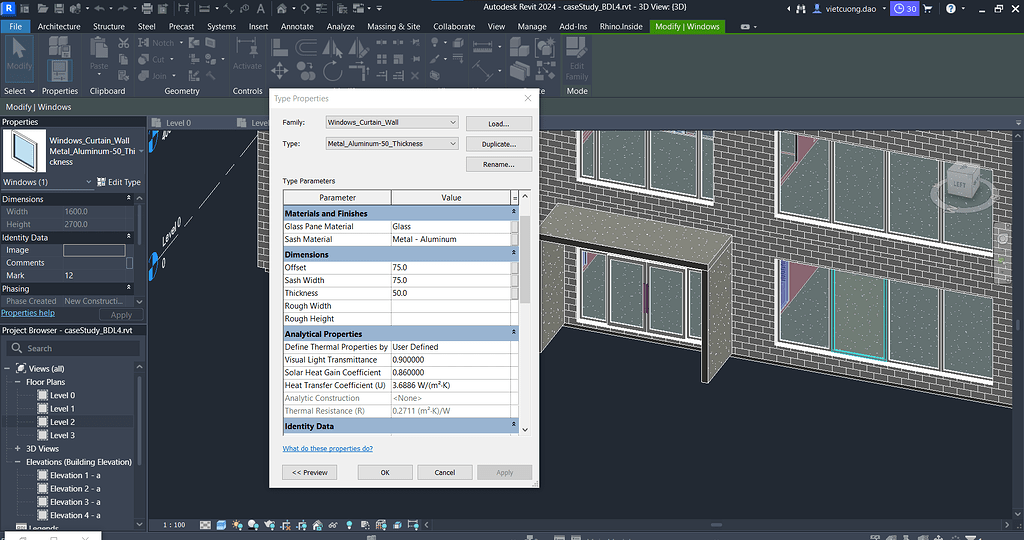This screenshot has height=540, width=1024.
Task: Switch to the Manage ribbon tab
Action: (x=532, y=27)
